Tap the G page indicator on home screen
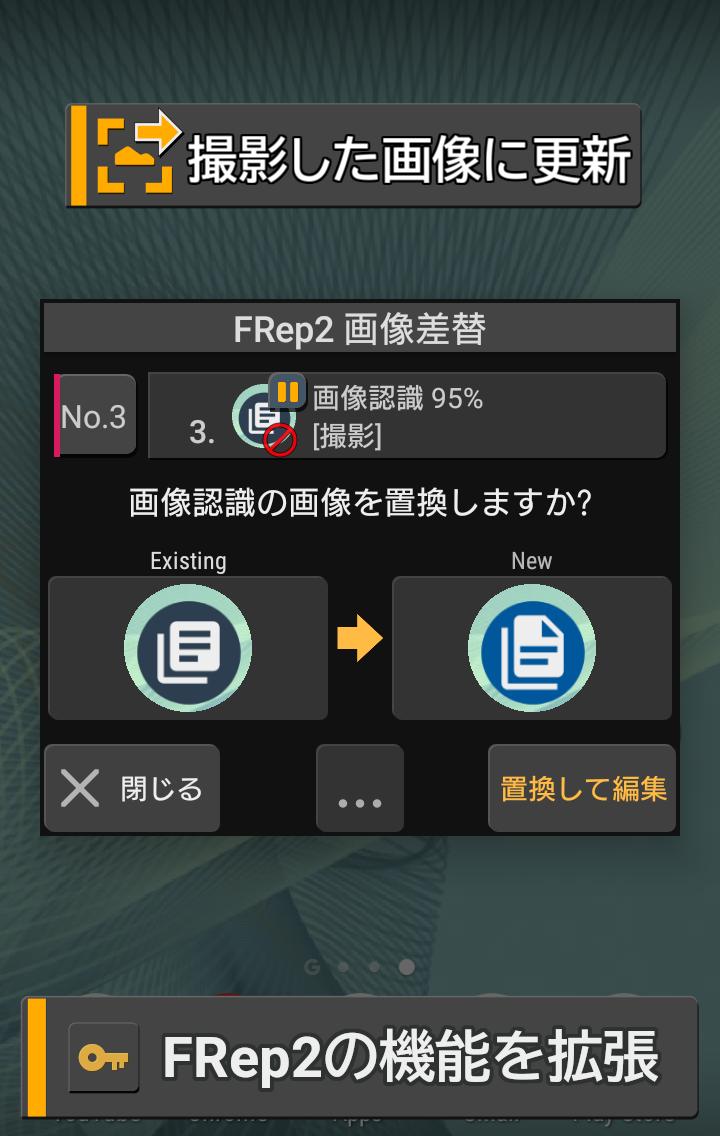Screen dimensions: 720x1136 pyautogui.click(x=312, y=966)
